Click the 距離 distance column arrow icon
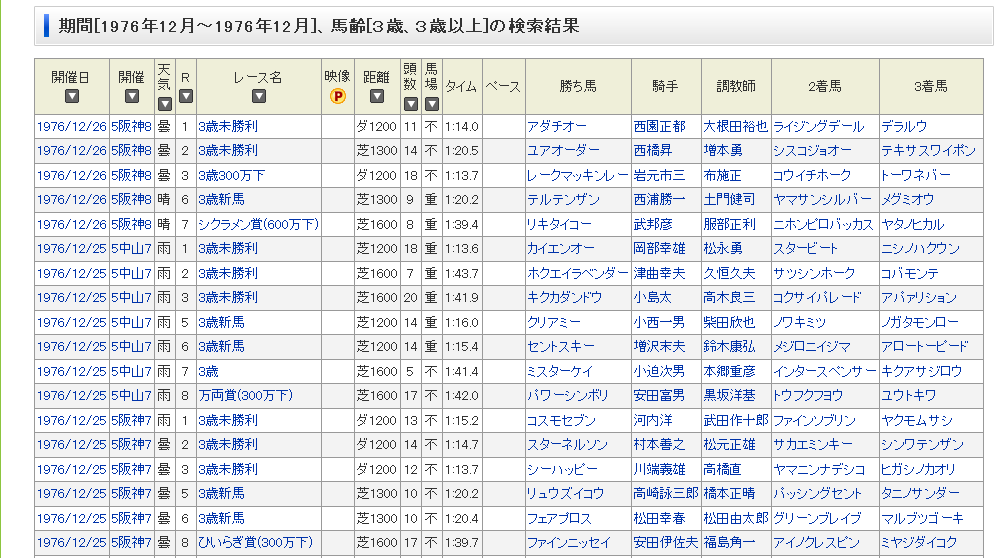The image size is (1007, 558). [376, 97]
